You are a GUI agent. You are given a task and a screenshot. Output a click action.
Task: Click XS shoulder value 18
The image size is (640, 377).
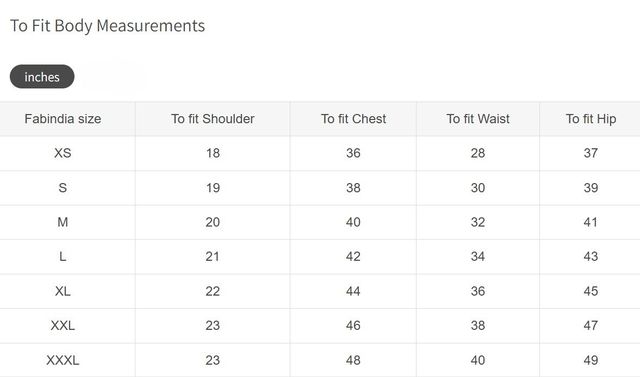(x=213, y=153)
